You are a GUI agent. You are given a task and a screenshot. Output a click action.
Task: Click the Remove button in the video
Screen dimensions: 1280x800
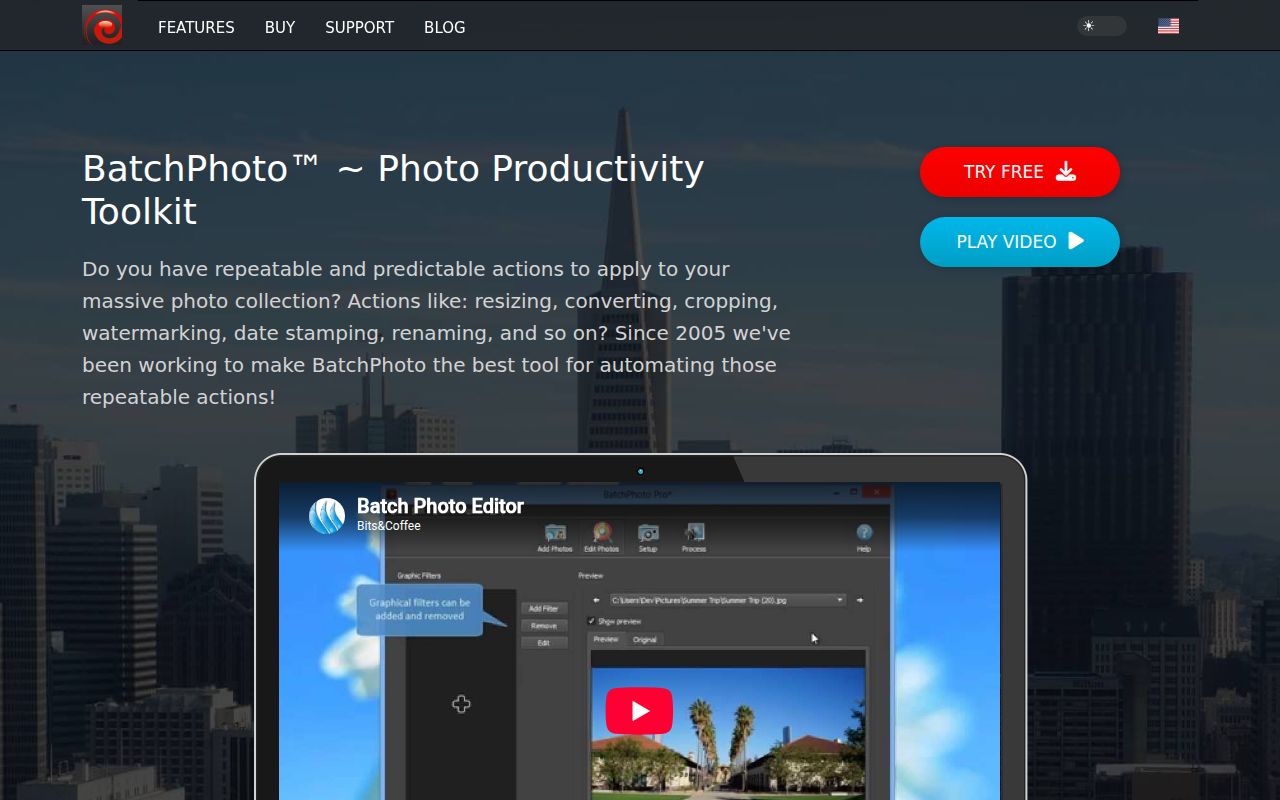(544, 626)
